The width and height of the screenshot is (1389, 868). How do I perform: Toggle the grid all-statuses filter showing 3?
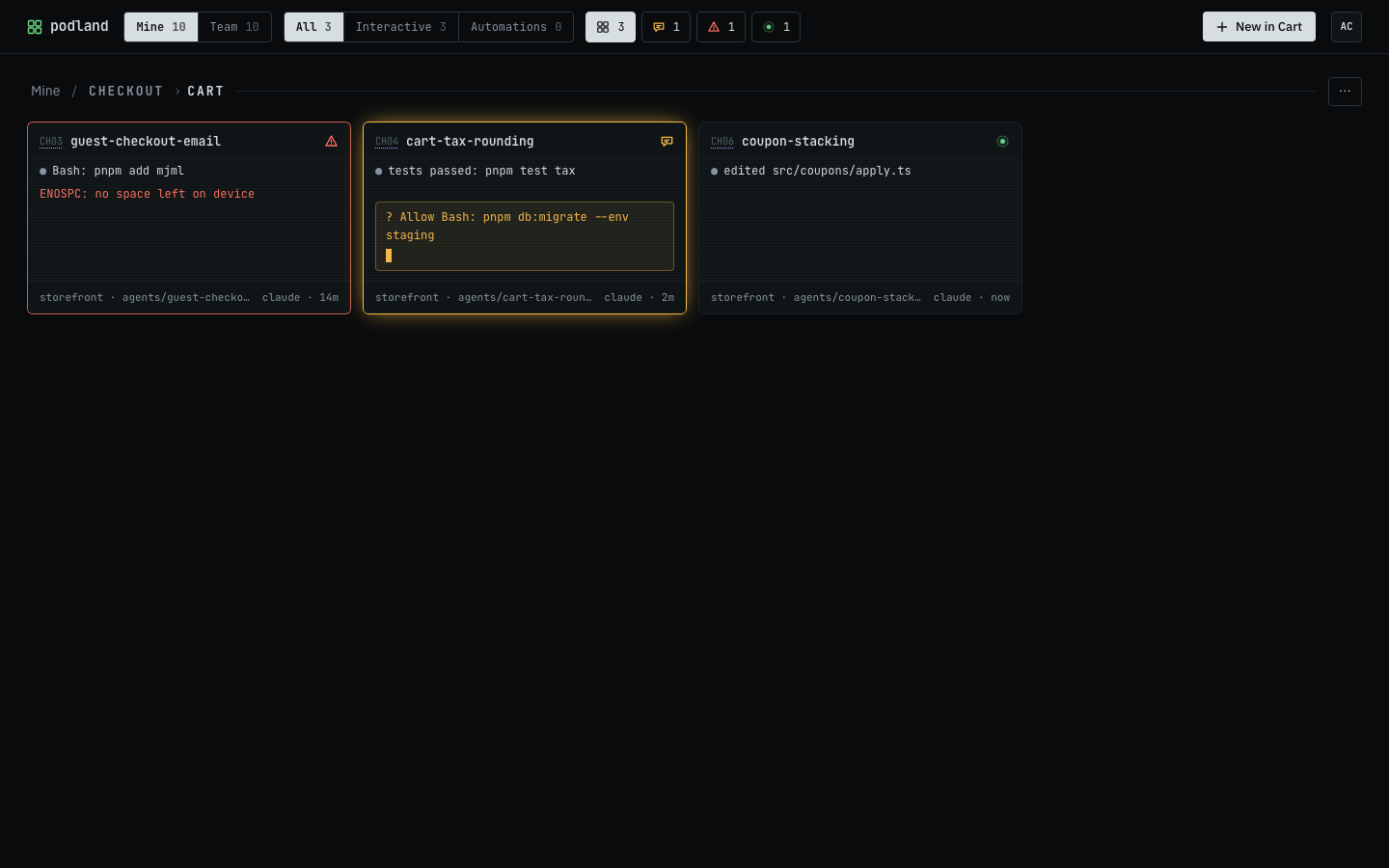pos(611,27)
